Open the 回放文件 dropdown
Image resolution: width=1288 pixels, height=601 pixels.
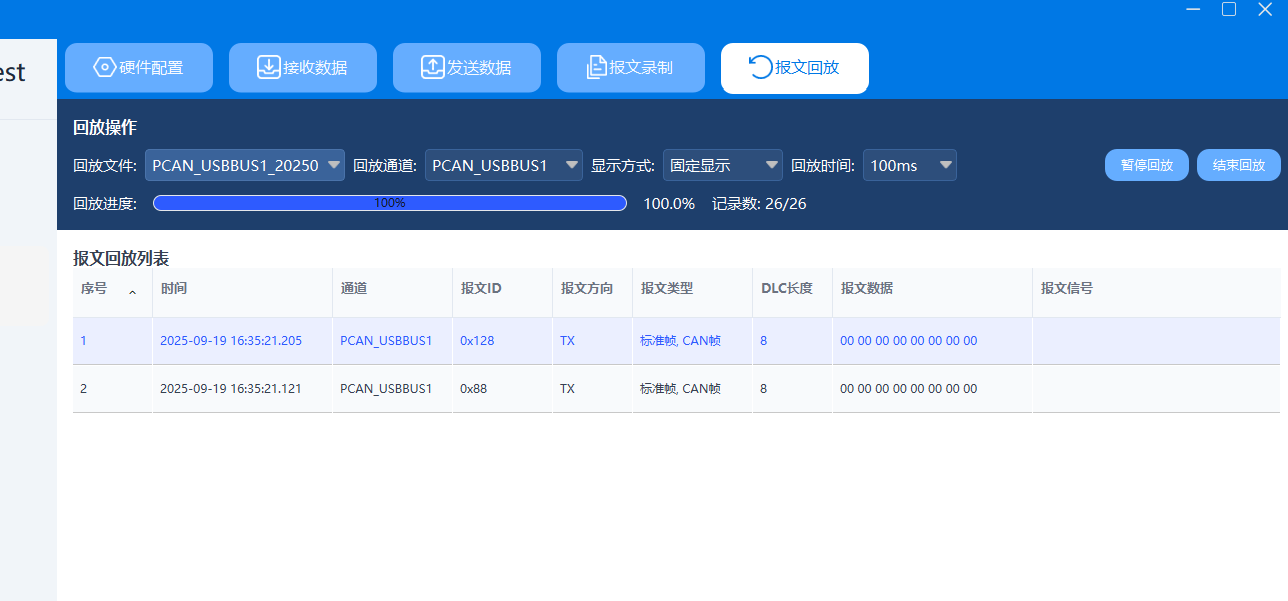(245, 166)
